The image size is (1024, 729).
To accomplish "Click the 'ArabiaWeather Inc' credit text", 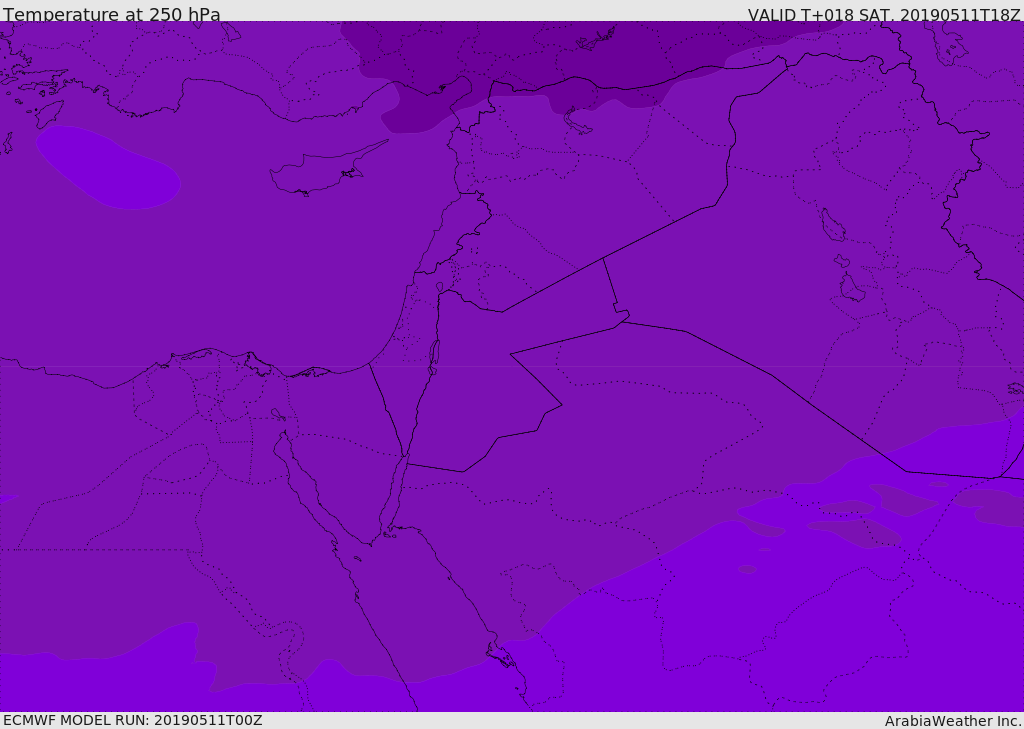I will (953, 721).
